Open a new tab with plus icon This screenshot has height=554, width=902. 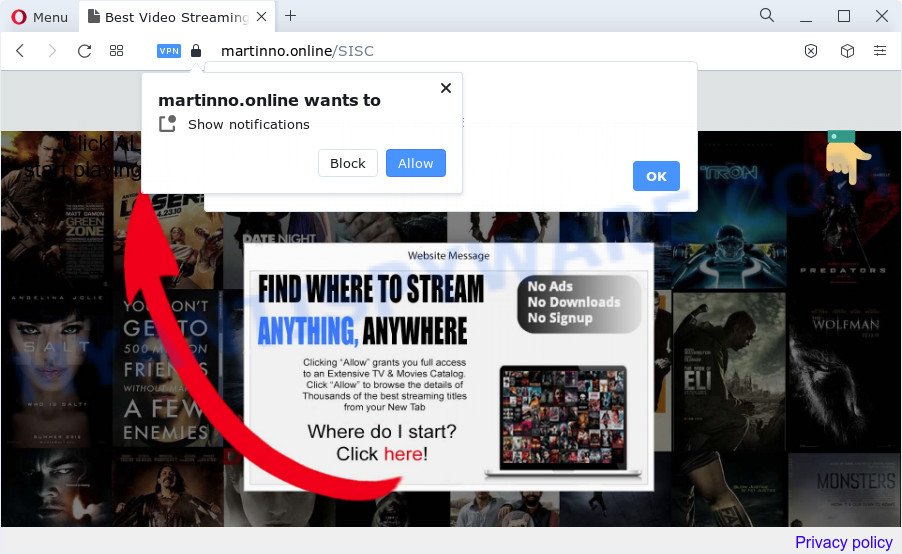coord(291,16)
